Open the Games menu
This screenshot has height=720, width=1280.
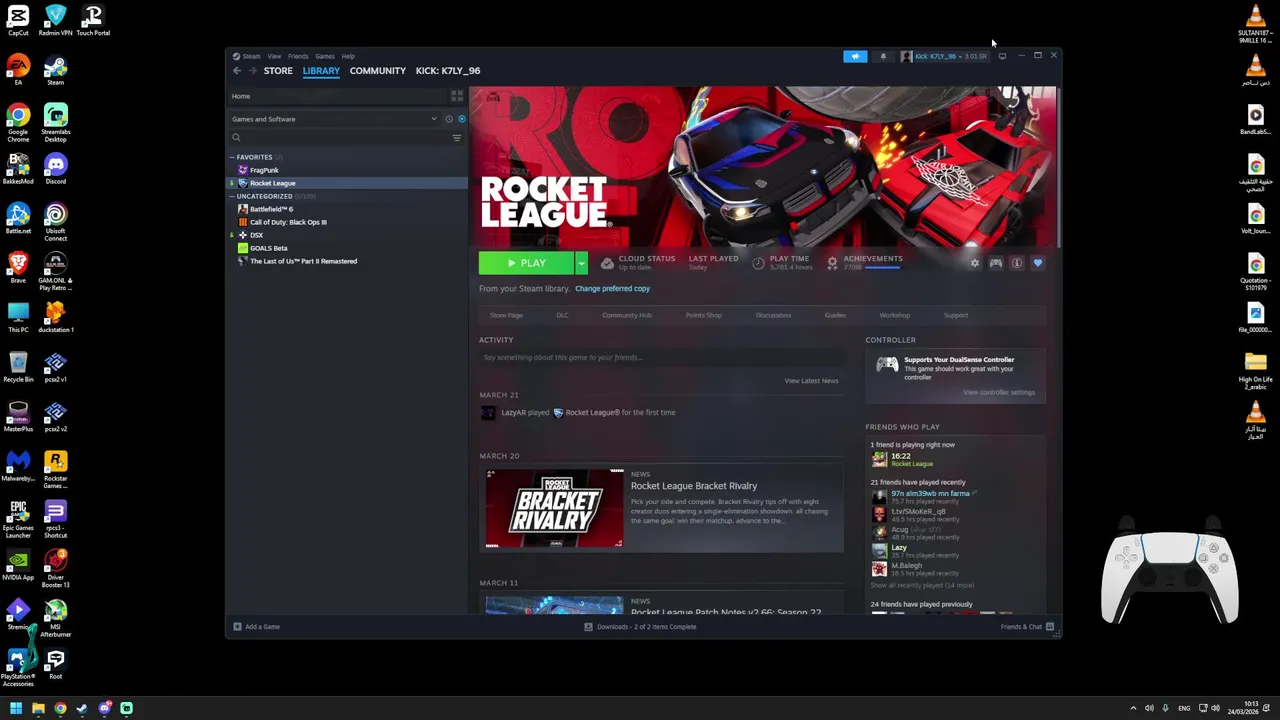pos(325,56)
